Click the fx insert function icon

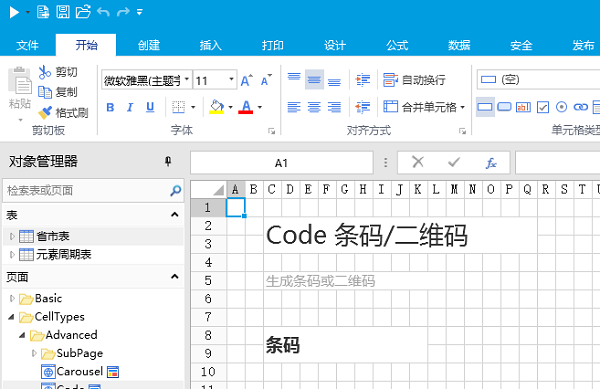click(491, 163)
